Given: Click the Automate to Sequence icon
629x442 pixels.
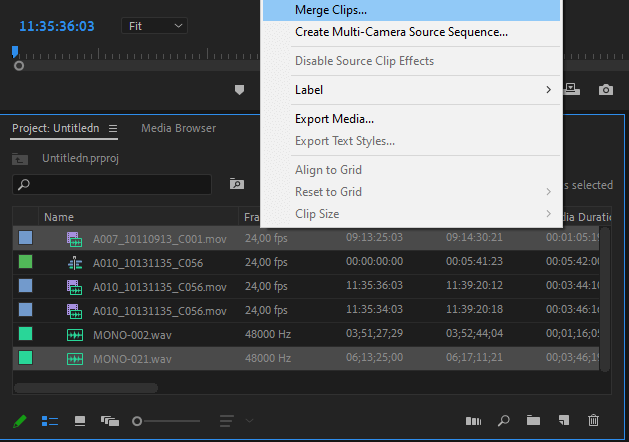Looking at the screenshot, I should tap(473, 421).
